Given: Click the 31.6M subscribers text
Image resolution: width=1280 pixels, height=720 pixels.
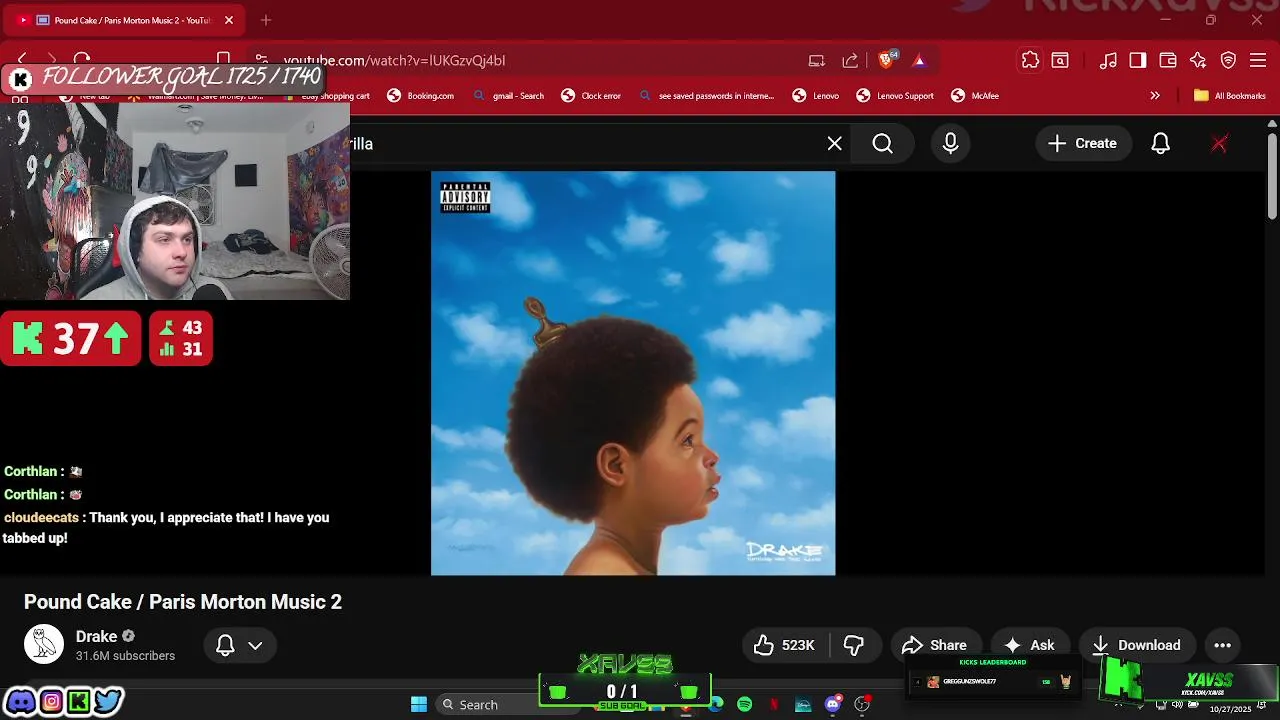Looking at the screenshot, I should coord(125,656).
